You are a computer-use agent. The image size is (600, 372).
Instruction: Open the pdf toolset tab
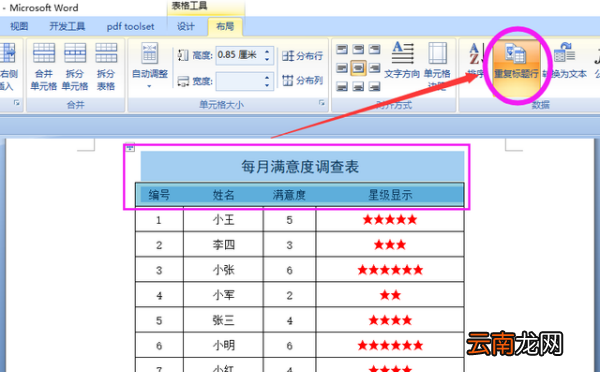tap(130, 26)
